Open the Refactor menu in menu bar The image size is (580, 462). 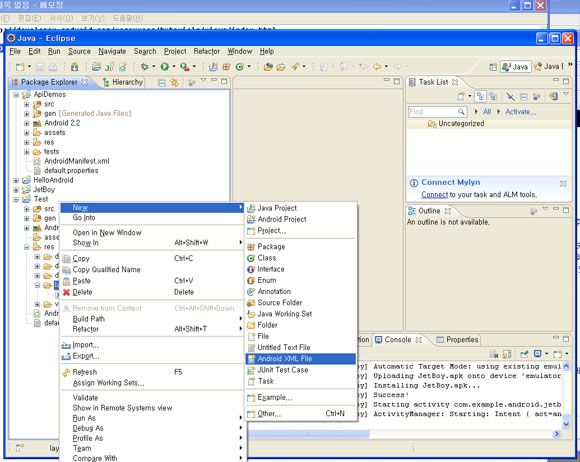(x=206, y=51)
